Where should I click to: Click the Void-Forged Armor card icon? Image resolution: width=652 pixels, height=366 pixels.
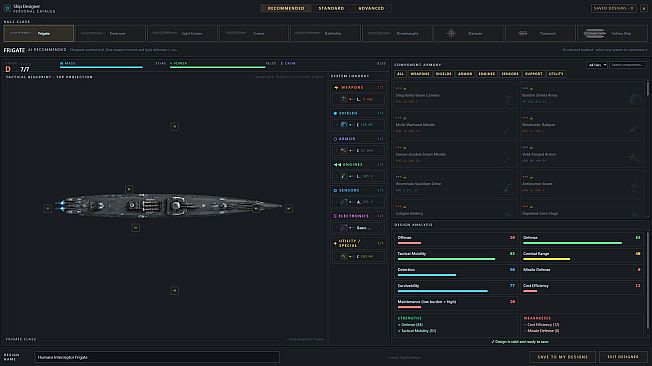pos(635,158)
